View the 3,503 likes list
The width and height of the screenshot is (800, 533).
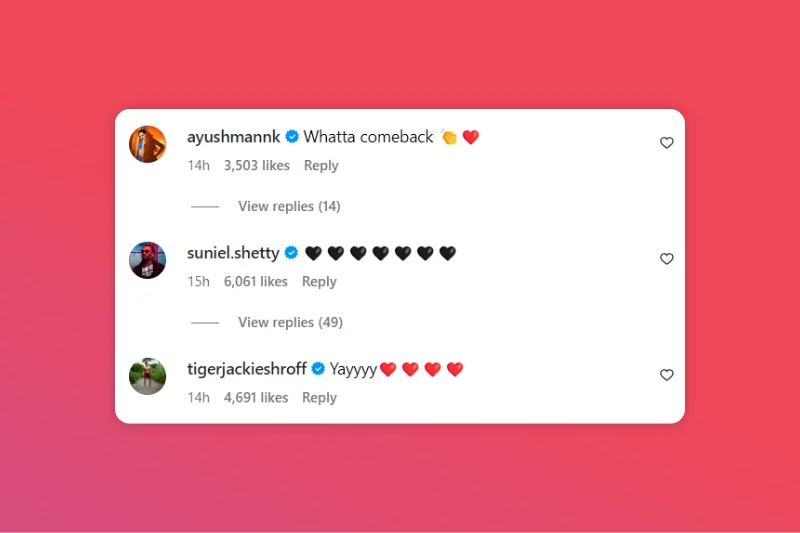[x=257, y=165]
